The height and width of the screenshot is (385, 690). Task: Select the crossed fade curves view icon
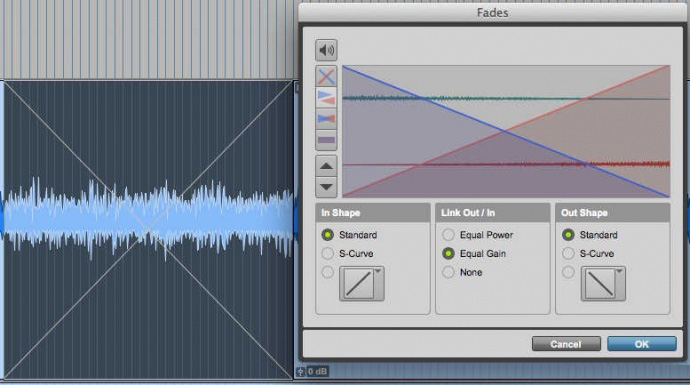(326, 77)
